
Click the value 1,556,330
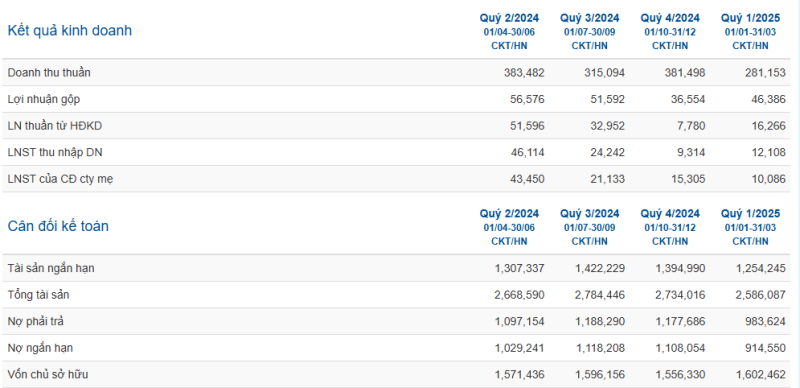tap(681, 375)
